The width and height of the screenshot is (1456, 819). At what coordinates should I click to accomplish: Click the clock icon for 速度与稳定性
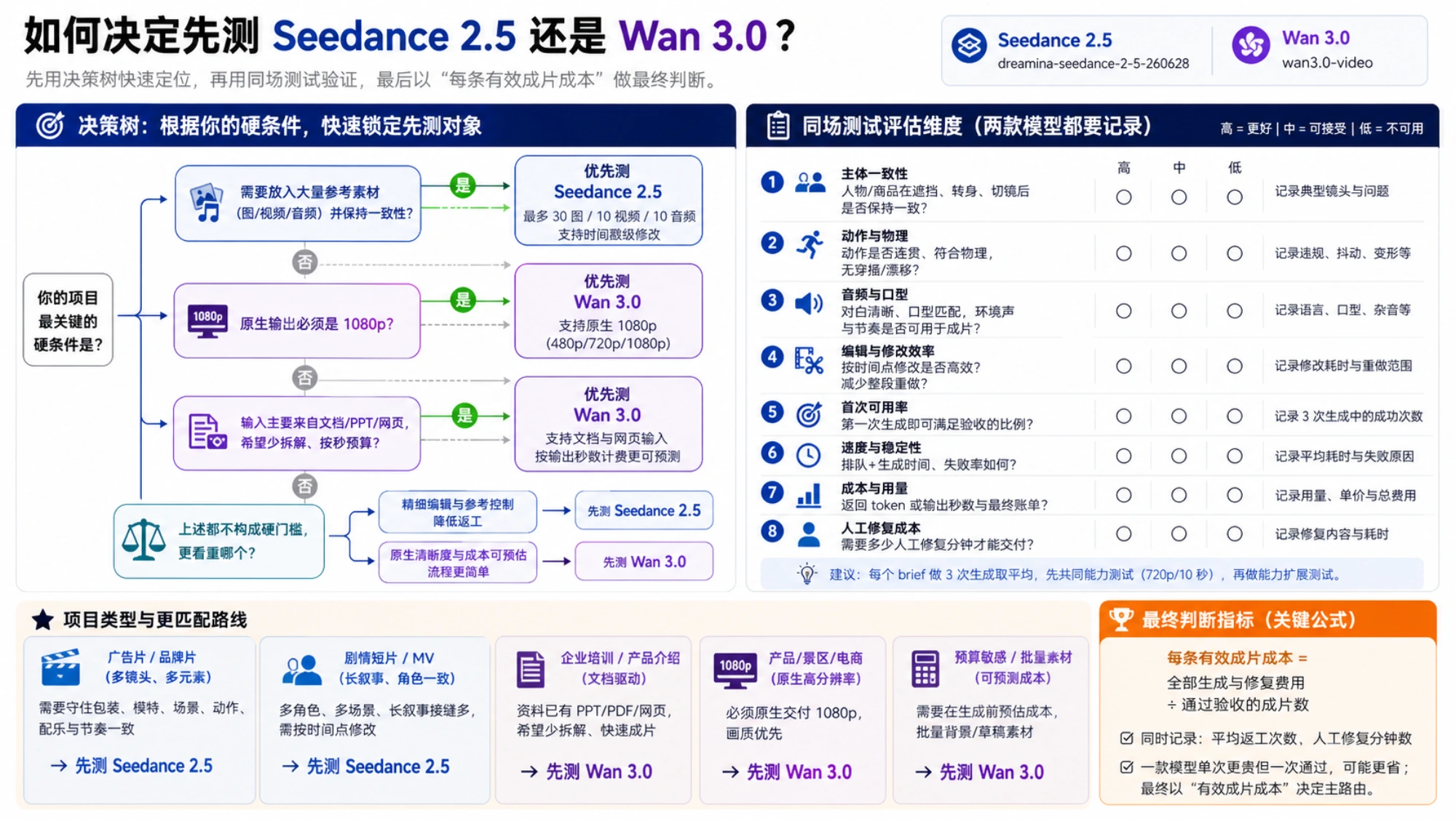pos(808,456)
